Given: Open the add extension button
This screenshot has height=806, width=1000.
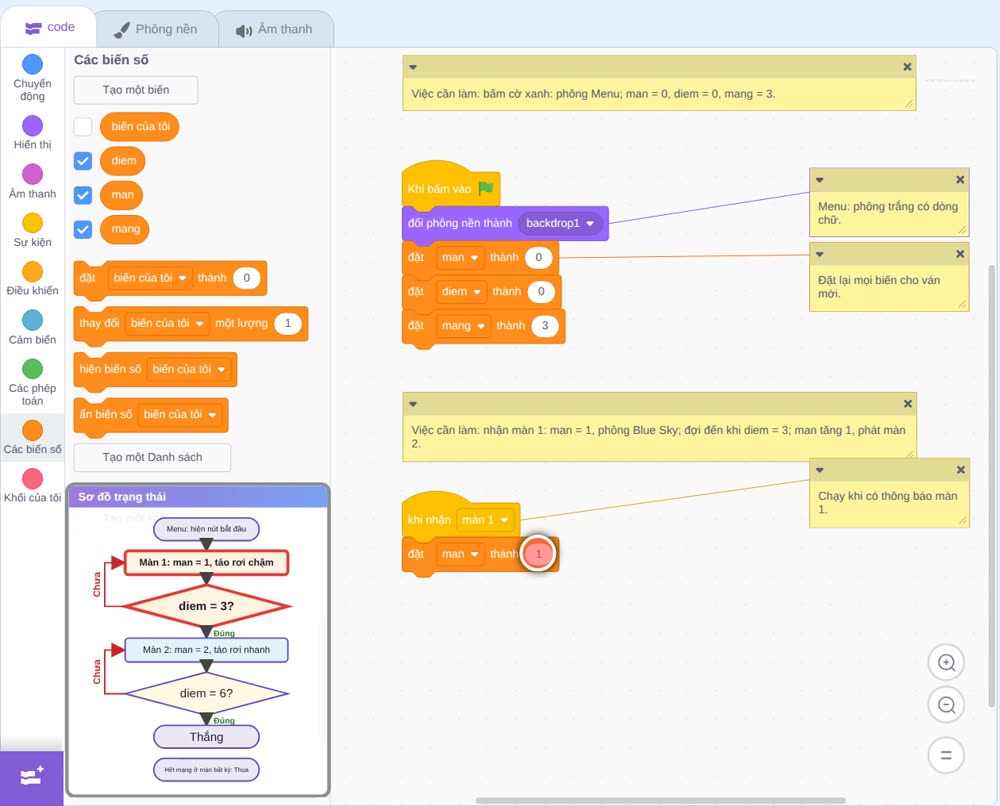Looking at the screenshot, I should pyautogui.click(x=32, y=777).
